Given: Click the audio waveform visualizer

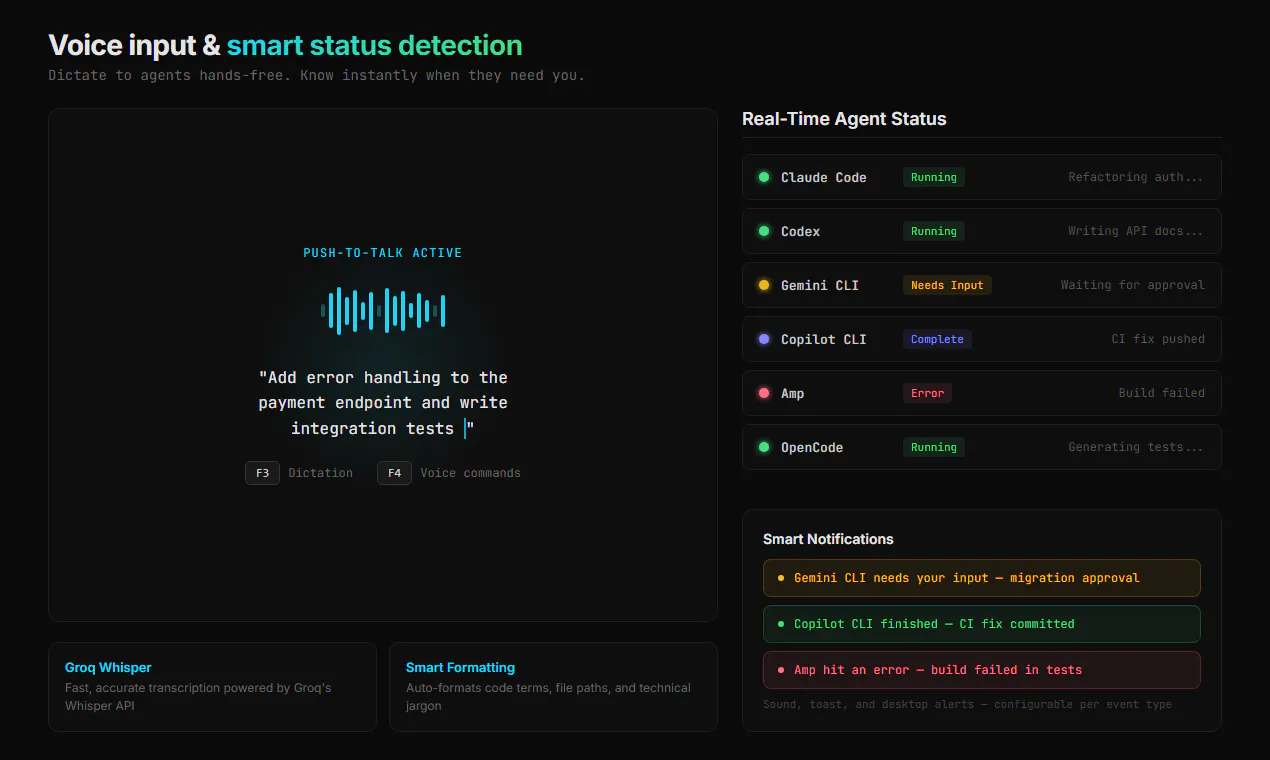Looking at the screenshot, I should tap(383, 310).
